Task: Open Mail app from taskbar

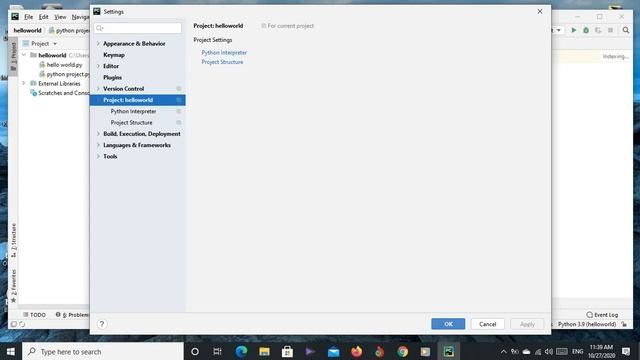Action: 333,351
